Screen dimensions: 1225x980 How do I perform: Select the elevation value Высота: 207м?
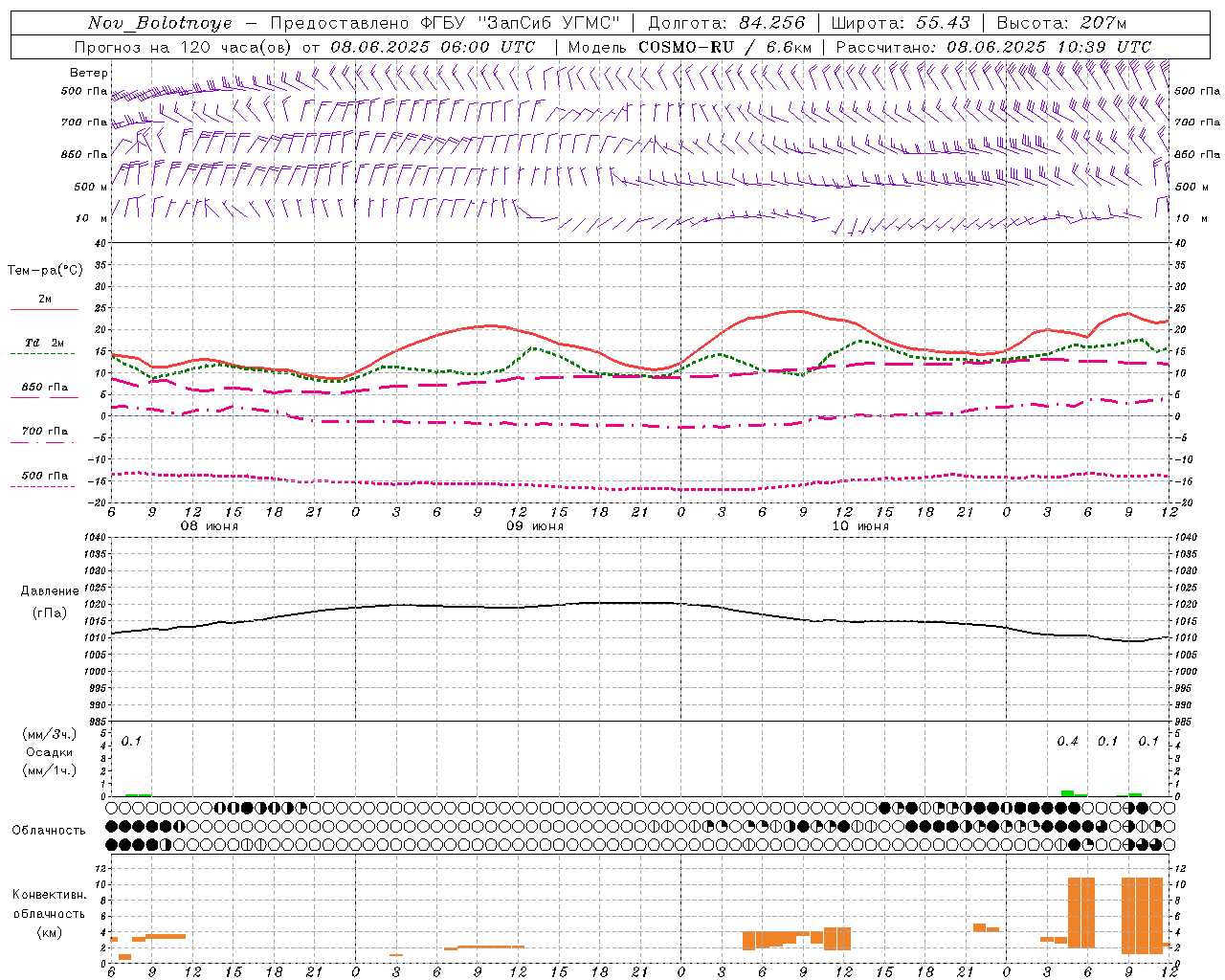pos(1061,23)
